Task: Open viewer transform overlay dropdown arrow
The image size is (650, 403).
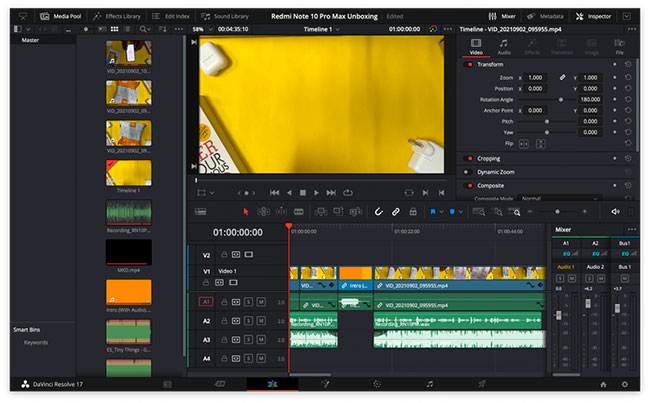Action: tap(212, 193)
